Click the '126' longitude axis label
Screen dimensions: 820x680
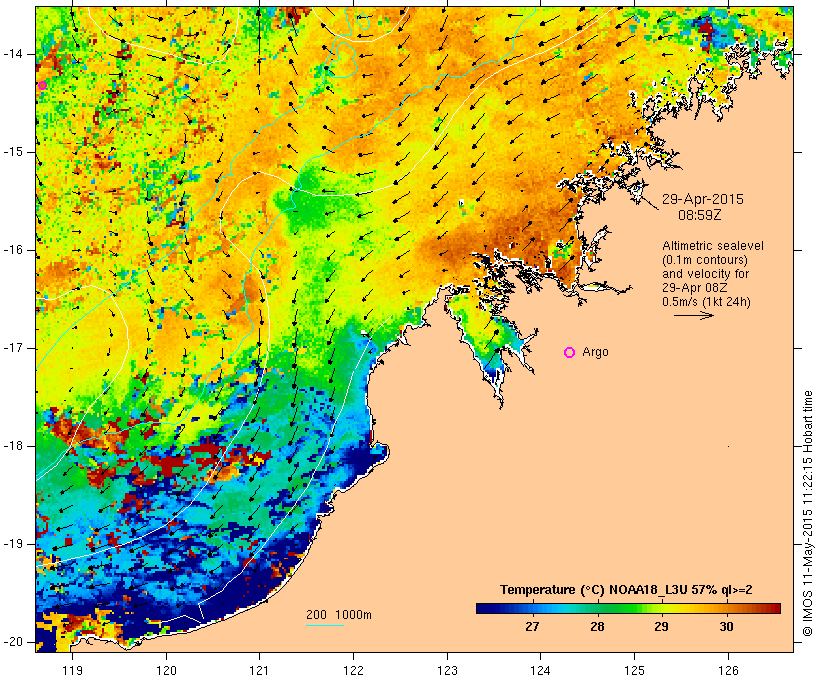728,670
